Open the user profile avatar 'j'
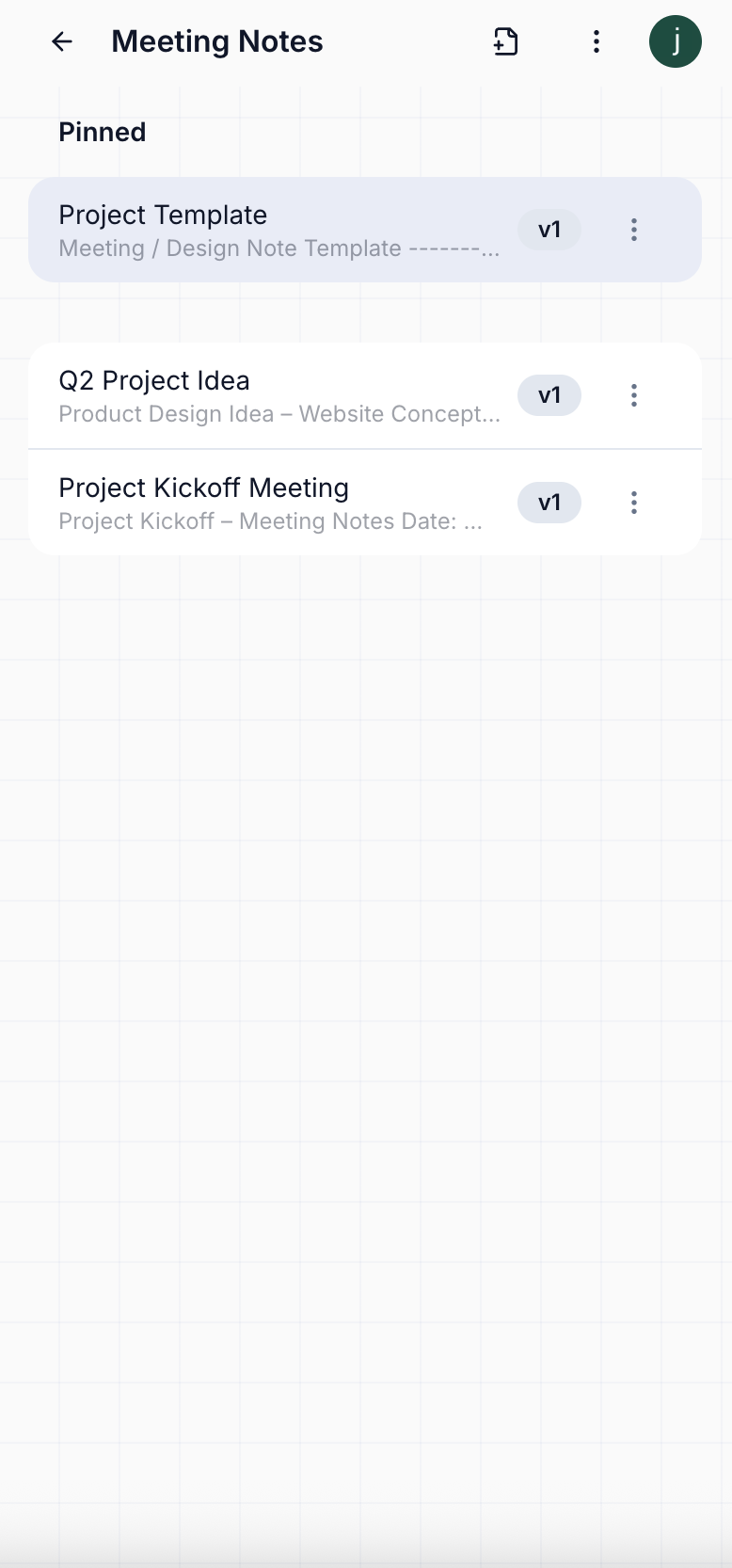Viewport: 732px width, 1568px height. pos(675,41)
